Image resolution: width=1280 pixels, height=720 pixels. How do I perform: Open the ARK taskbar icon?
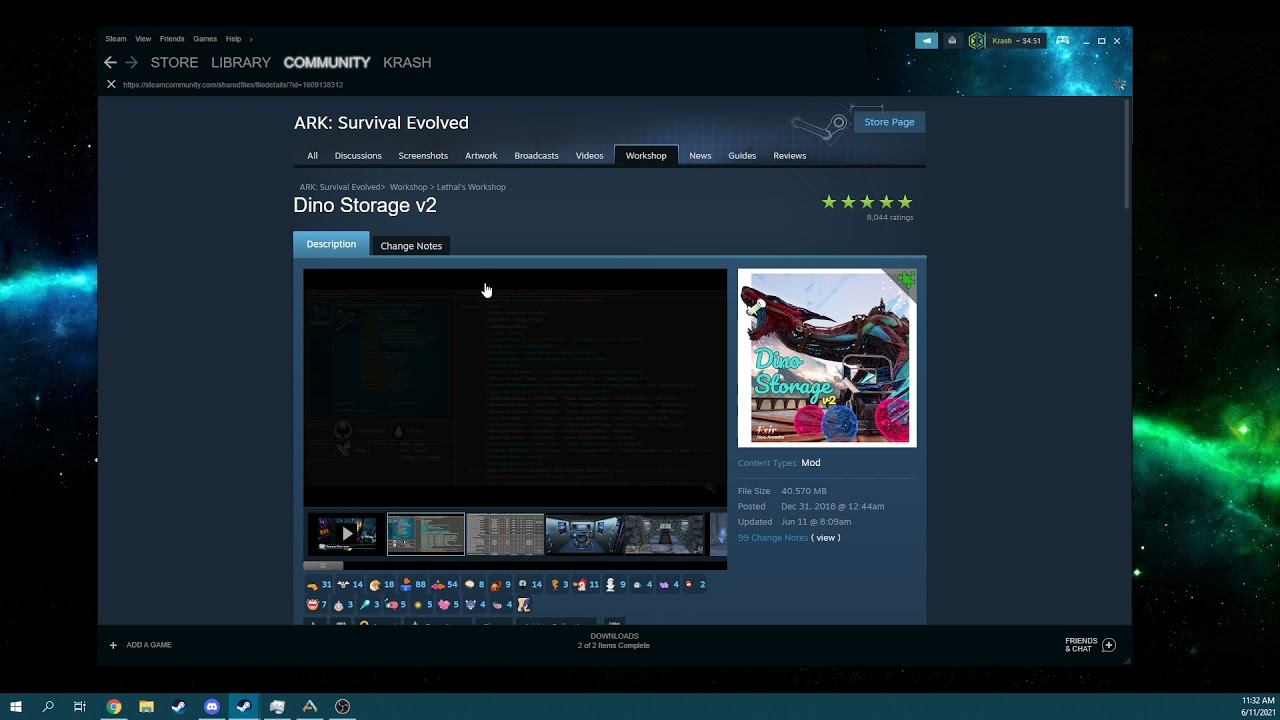coord(310,706)
